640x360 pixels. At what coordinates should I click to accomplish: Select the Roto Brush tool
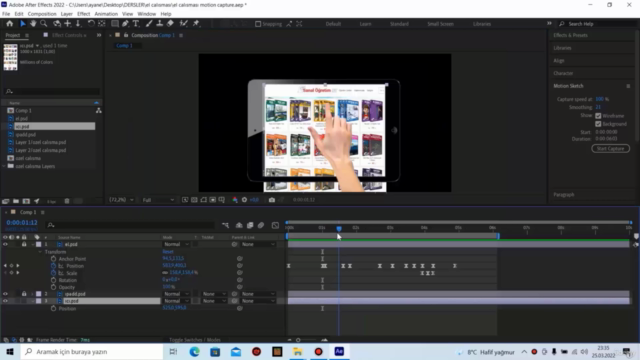click(x=184, y=24)
